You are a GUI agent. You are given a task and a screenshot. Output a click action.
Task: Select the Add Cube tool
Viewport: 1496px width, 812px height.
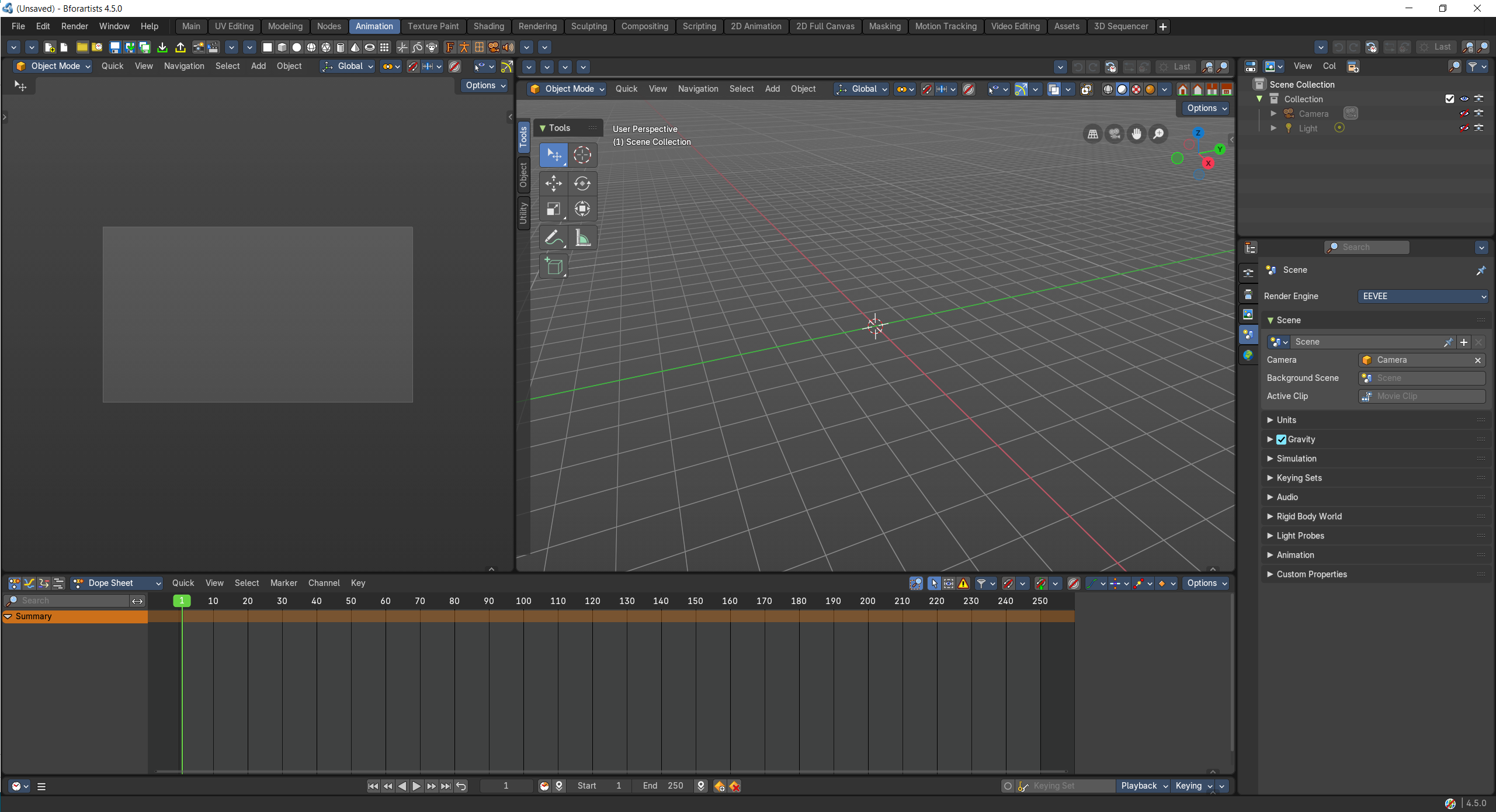tap(553, 266)
